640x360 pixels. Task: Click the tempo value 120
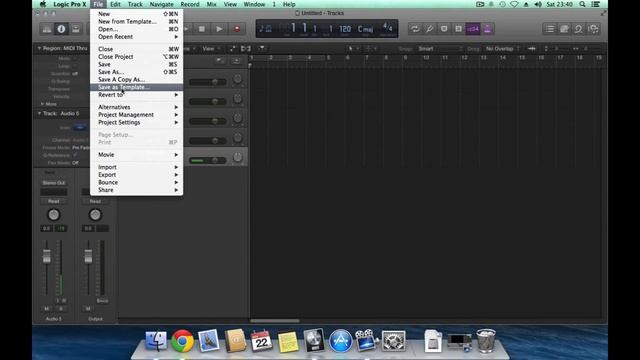tap(345, 29)
